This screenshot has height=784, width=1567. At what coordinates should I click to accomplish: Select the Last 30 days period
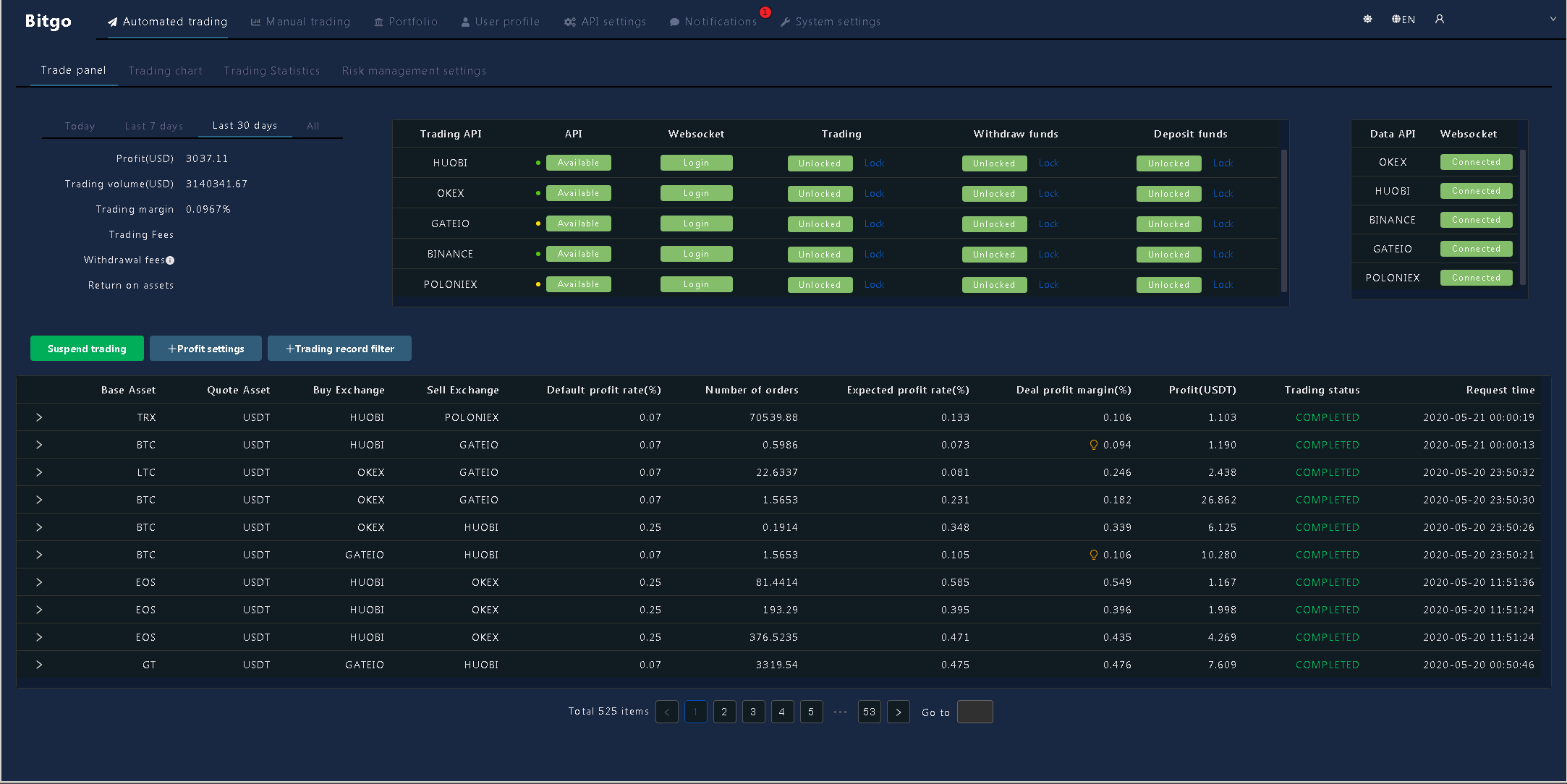tap(245, 125)
